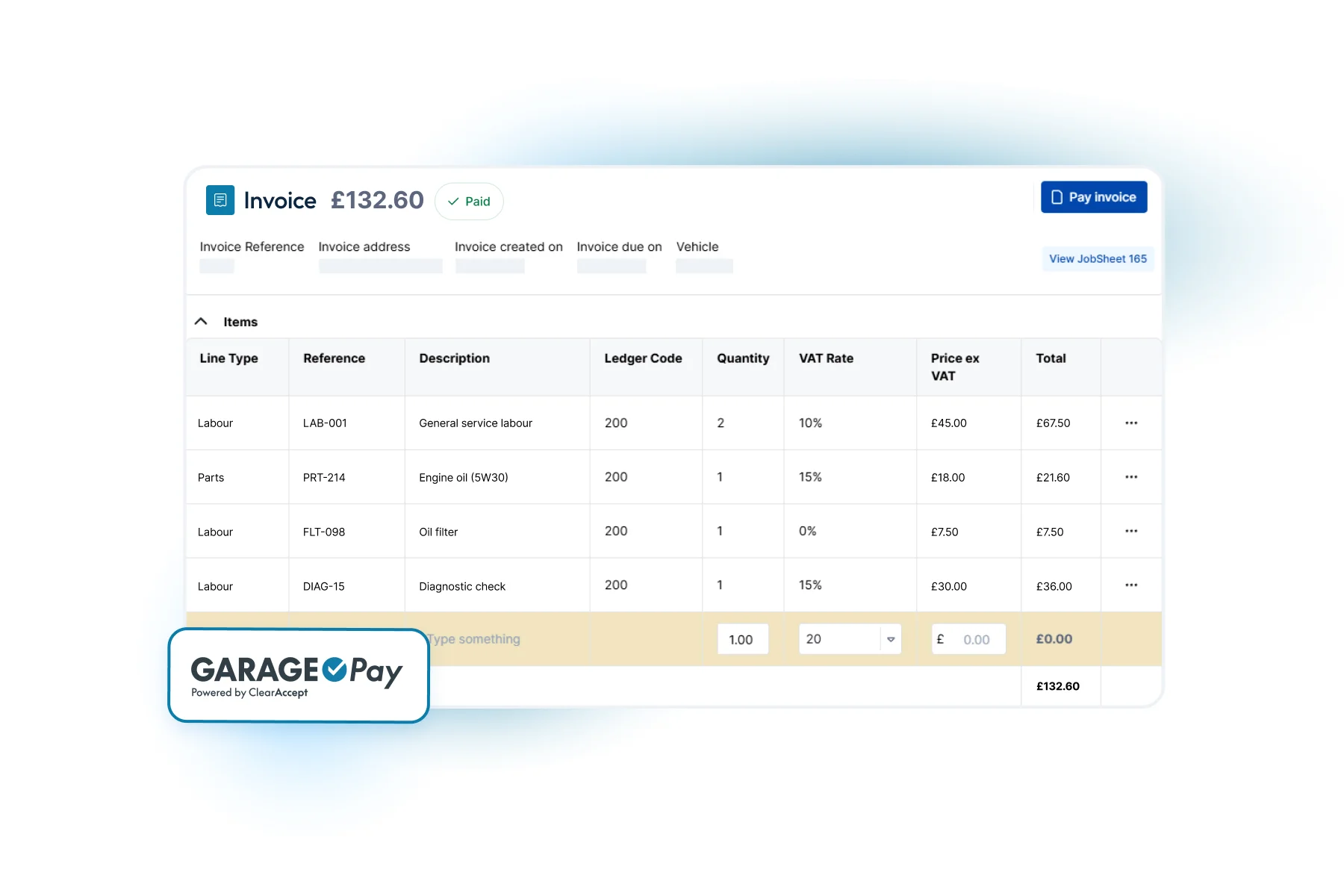Viewport: 1344px width, 896px height.
Task: Open more options for Diagnostic check row
Action: click(x=1131, y=585)
